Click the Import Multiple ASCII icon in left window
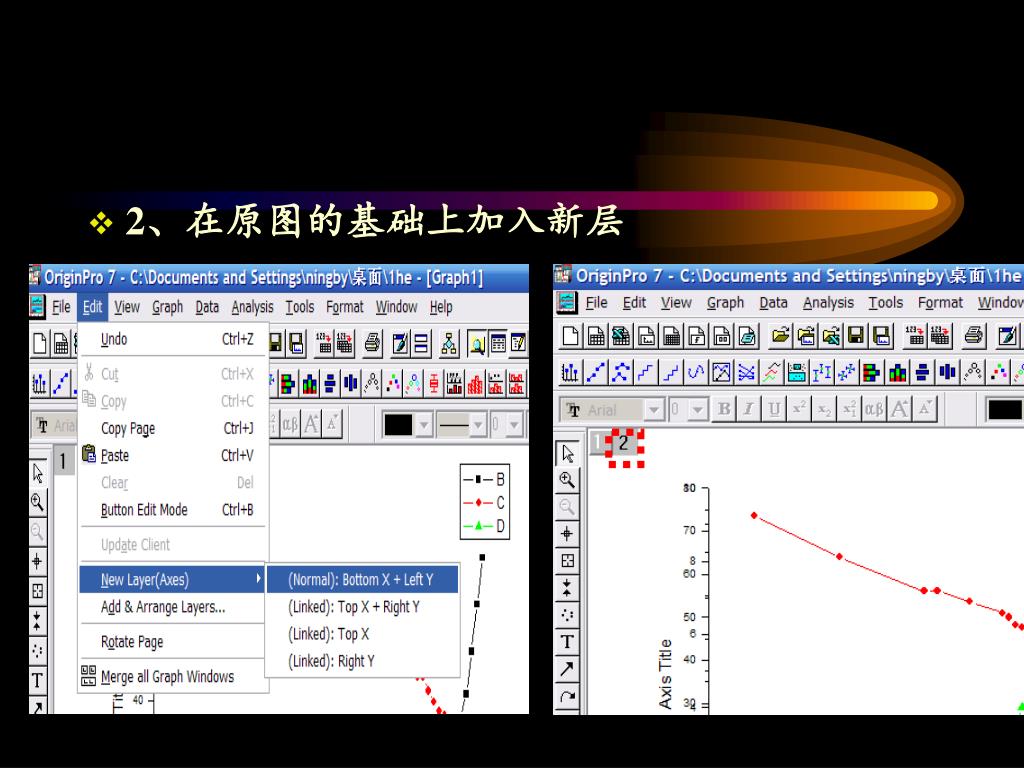1024x768 pixels. (344, 343)
